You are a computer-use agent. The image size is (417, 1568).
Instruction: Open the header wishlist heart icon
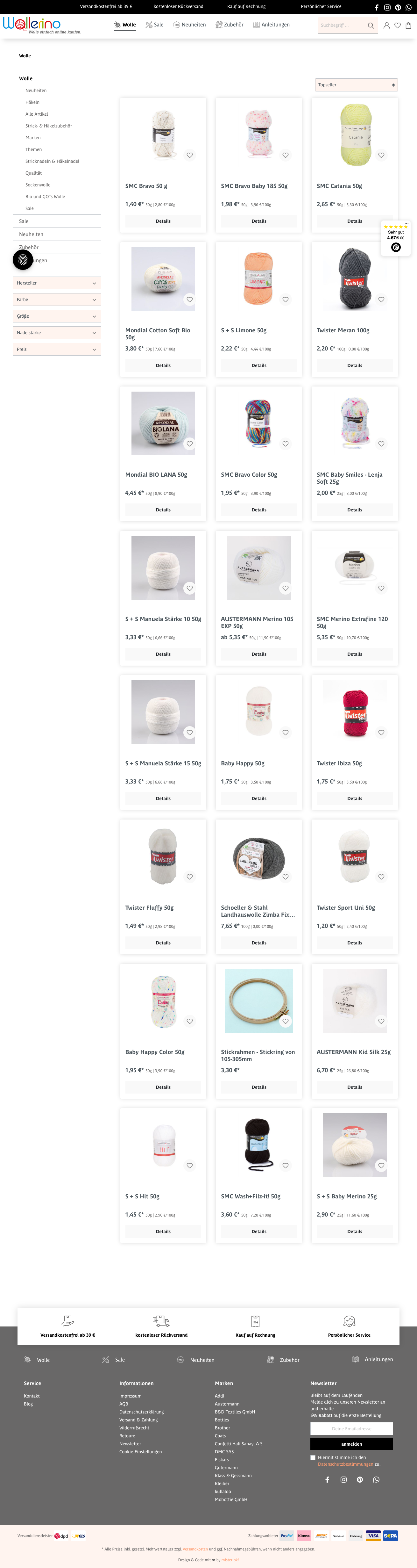(x=398, y=25)
